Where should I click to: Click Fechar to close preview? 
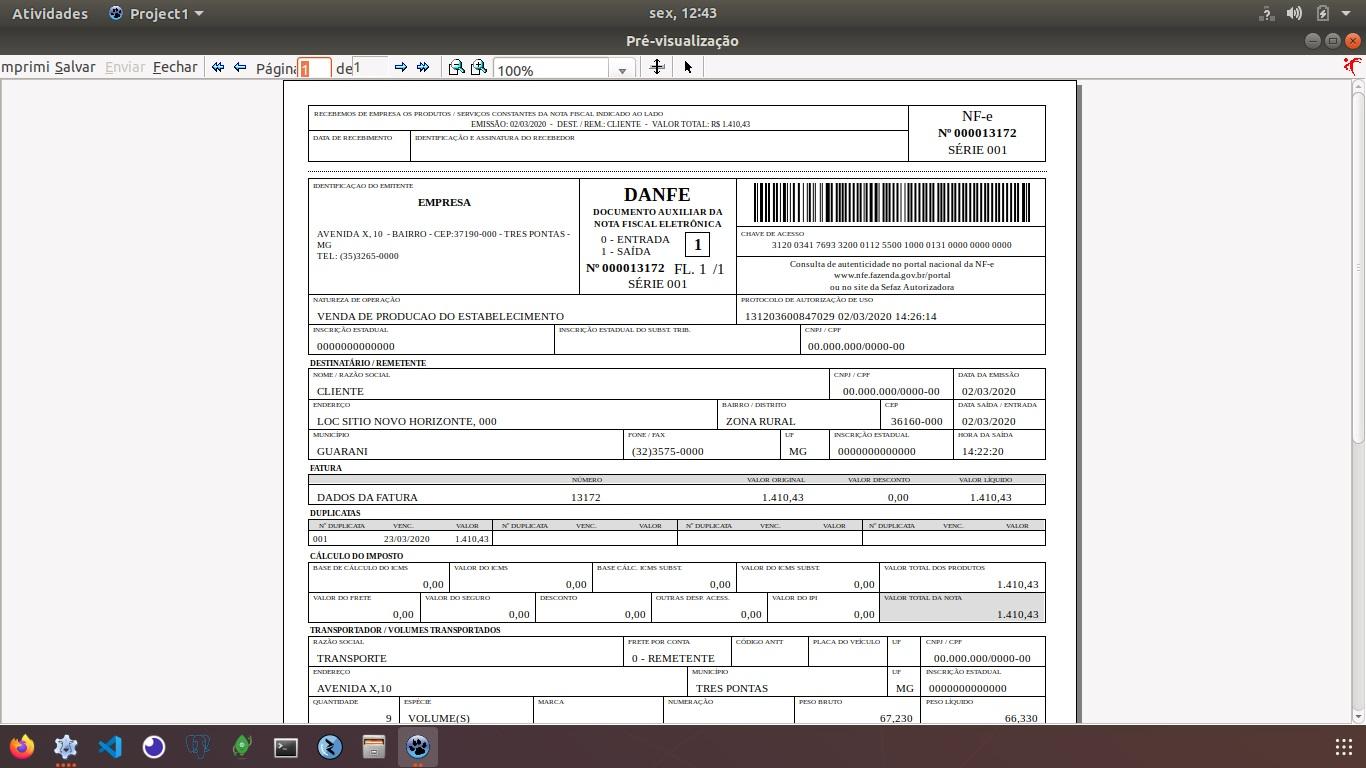[175, 67]
